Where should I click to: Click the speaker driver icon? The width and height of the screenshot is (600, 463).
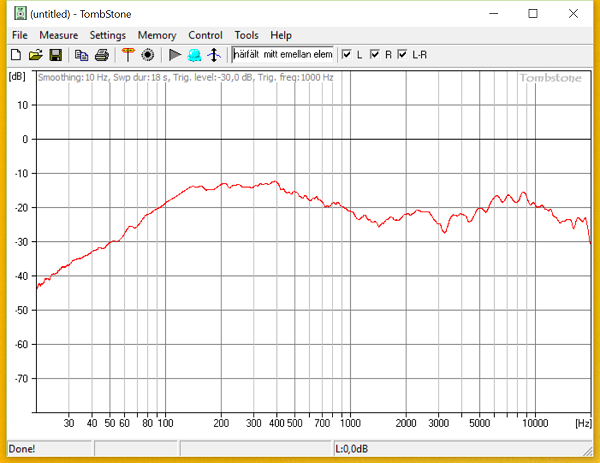click(x=148, y=55)
